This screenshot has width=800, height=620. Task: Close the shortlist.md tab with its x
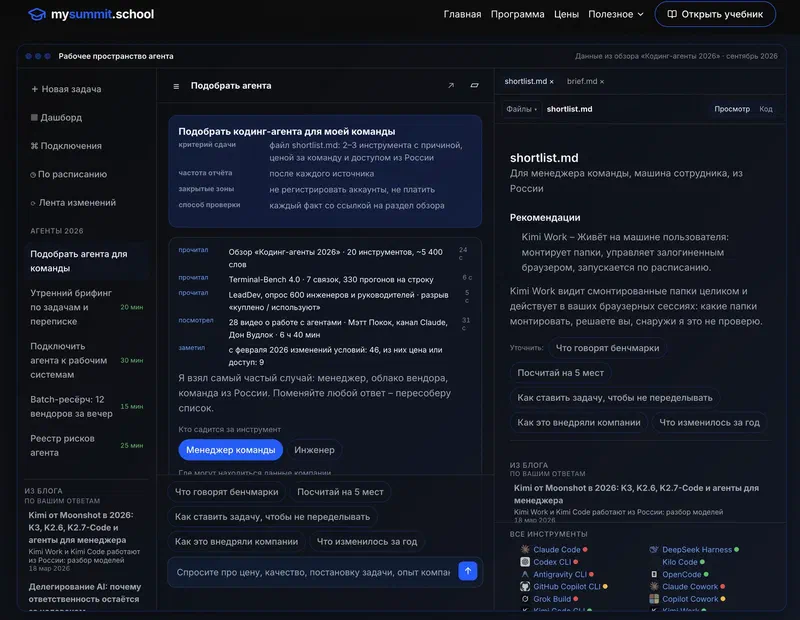coord(552,82)
